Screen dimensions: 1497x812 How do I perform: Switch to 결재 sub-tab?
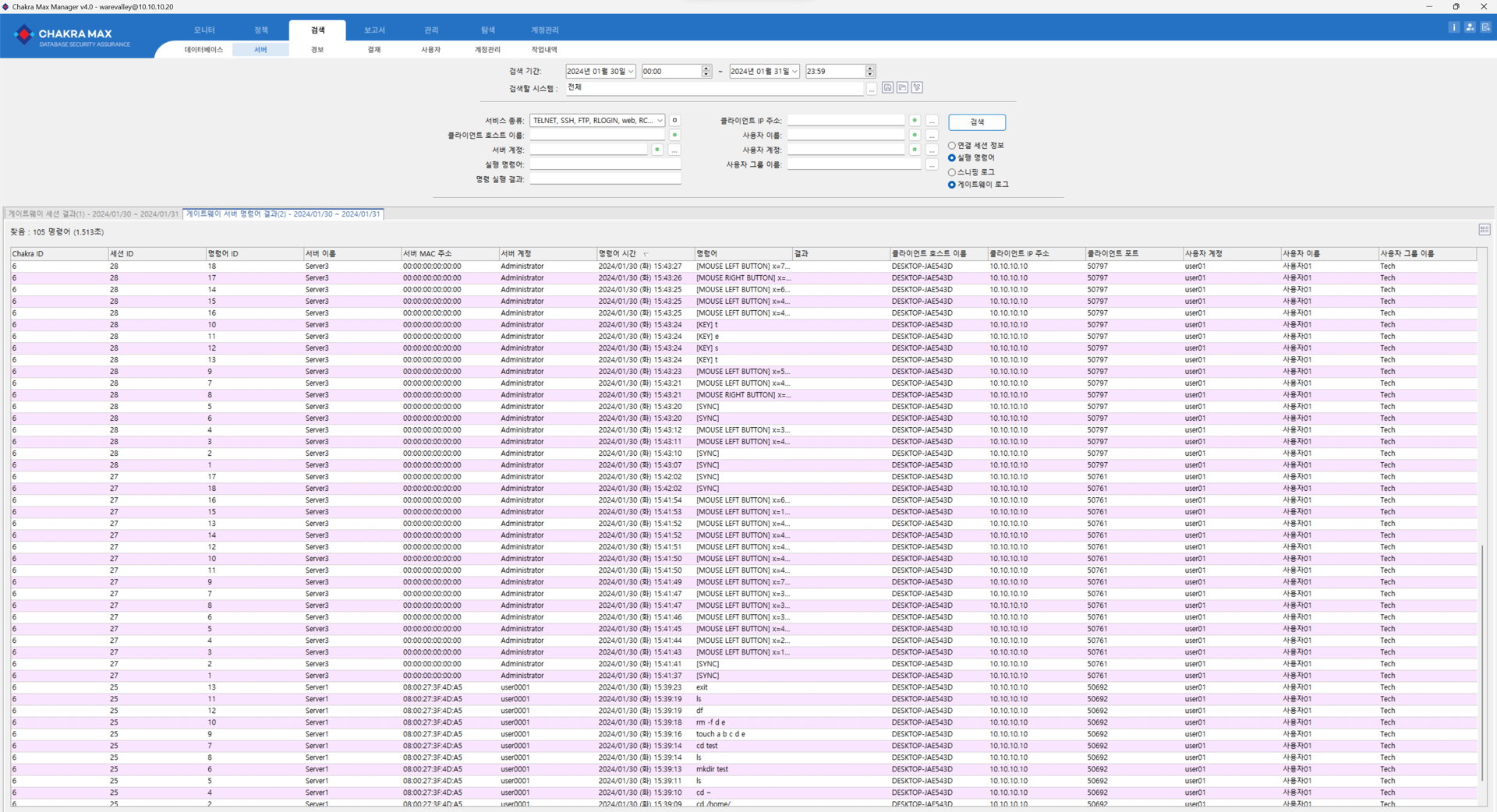[x=374, y=49]
